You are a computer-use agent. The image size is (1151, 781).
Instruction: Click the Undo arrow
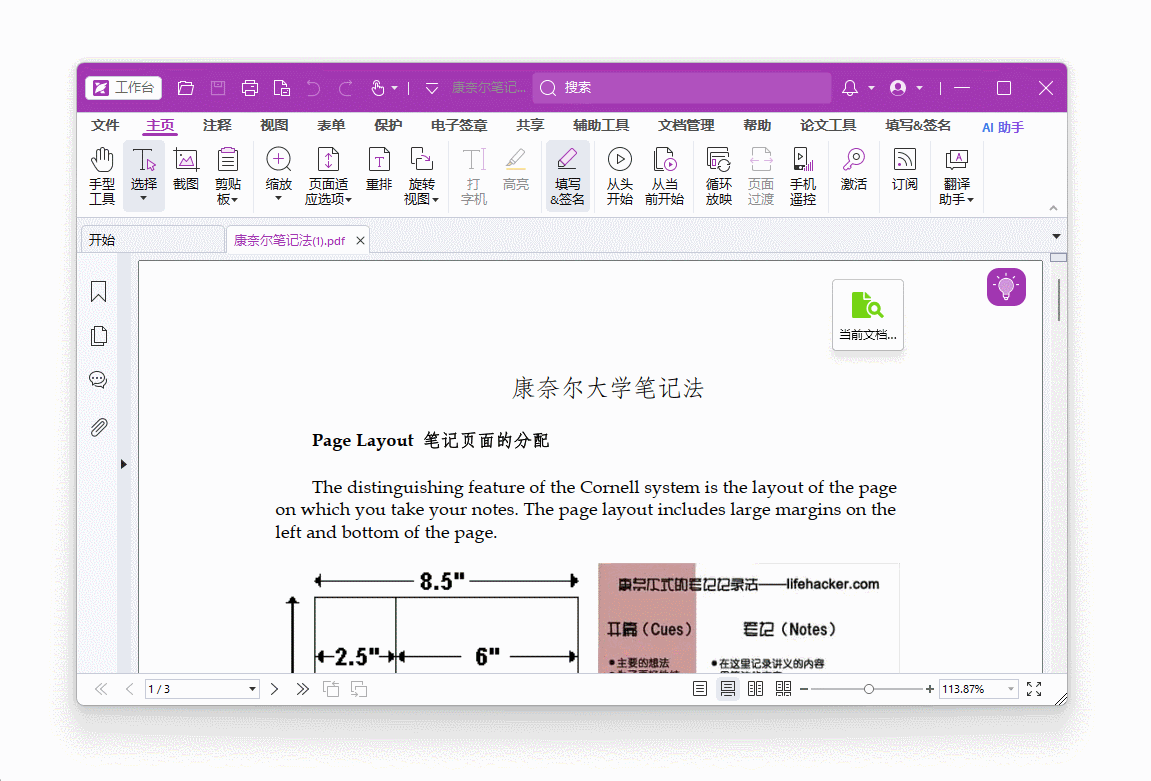coord(313,88)
